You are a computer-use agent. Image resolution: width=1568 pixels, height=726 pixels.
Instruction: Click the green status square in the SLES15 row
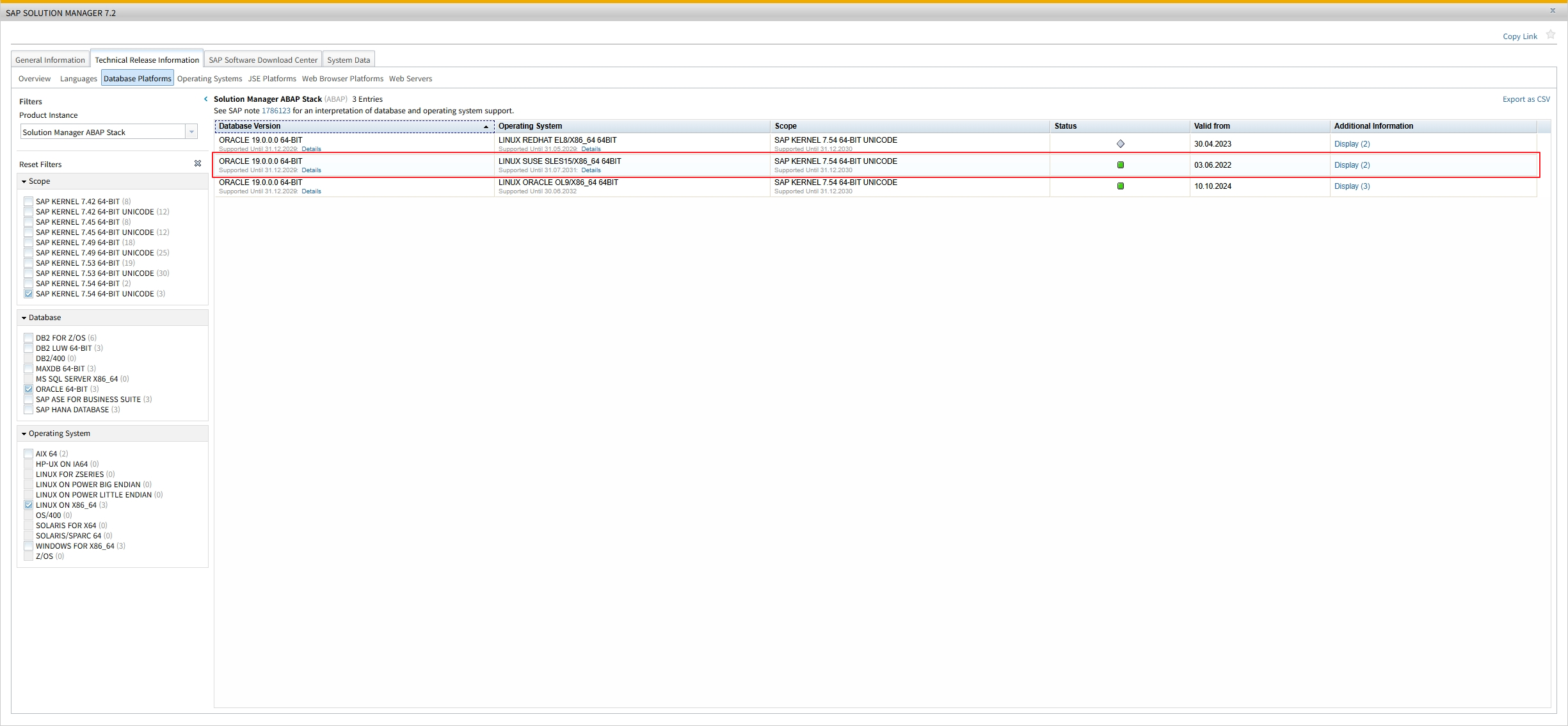pyautogui.click(x=1121, y=165)
